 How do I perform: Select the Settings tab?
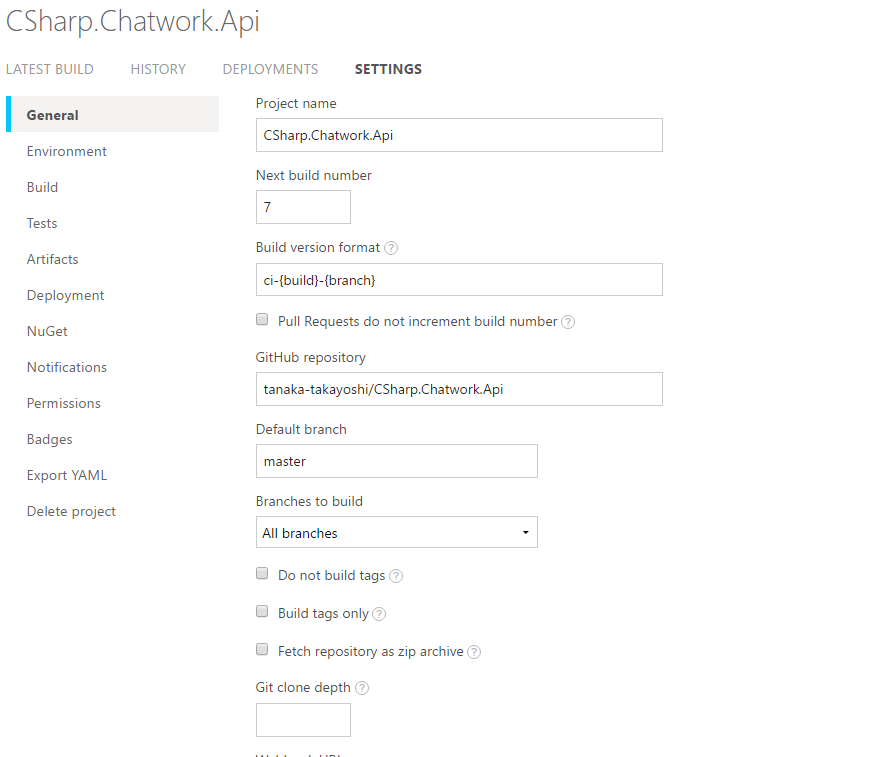click(x=389, y=69)
